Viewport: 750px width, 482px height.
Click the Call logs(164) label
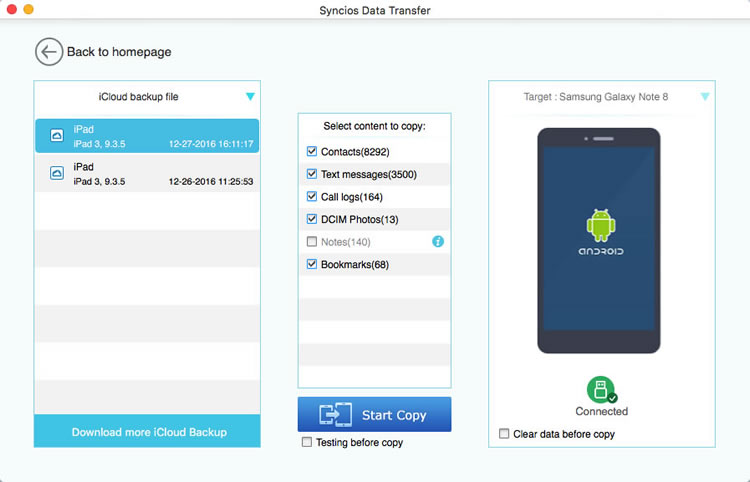coord(352,197)
